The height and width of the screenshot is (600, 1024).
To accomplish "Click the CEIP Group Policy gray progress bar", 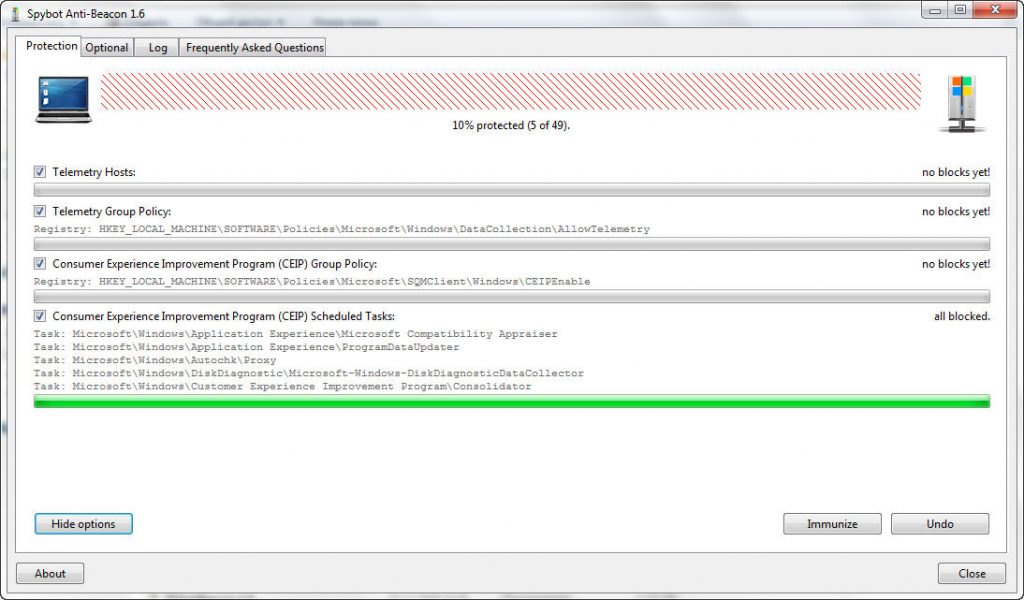I will pos(512,296).
